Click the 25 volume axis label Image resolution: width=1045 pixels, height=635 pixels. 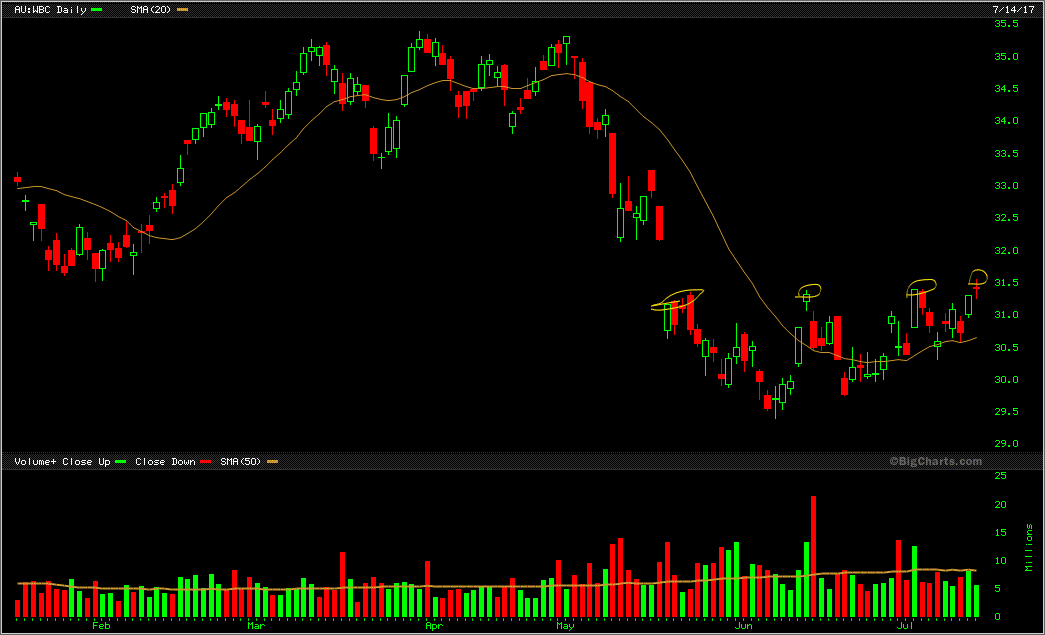pos(1000,476)
